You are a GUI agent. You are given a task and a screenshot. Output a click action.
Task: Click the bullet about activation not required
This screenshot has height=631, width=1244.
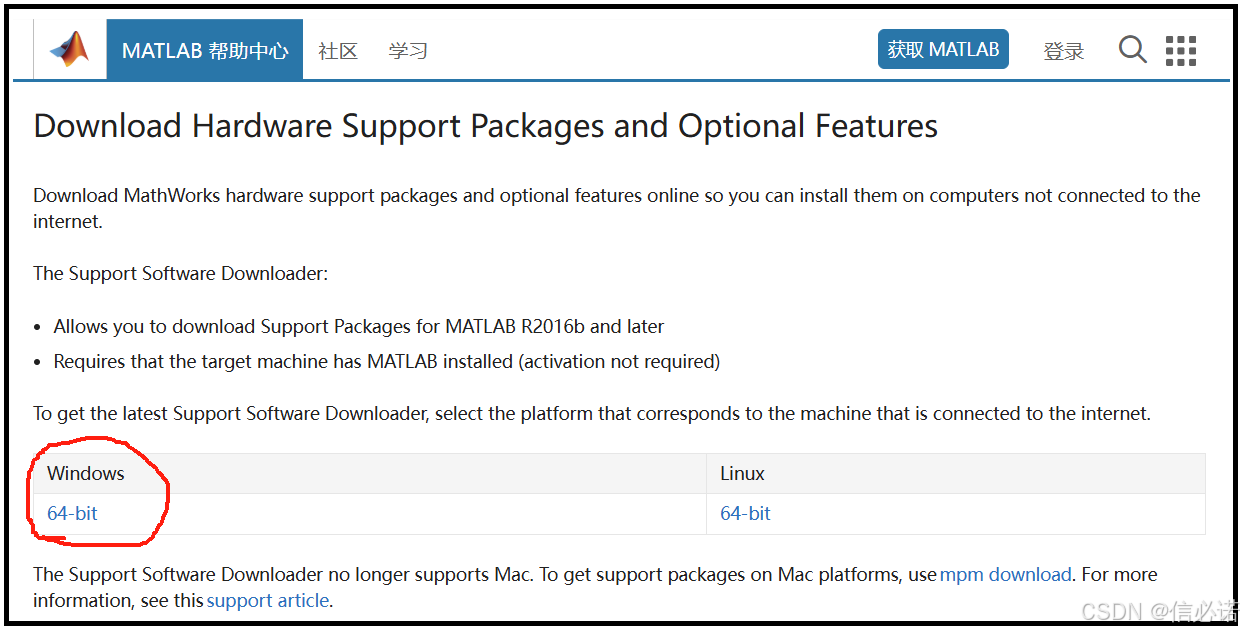tap(387, 361)
